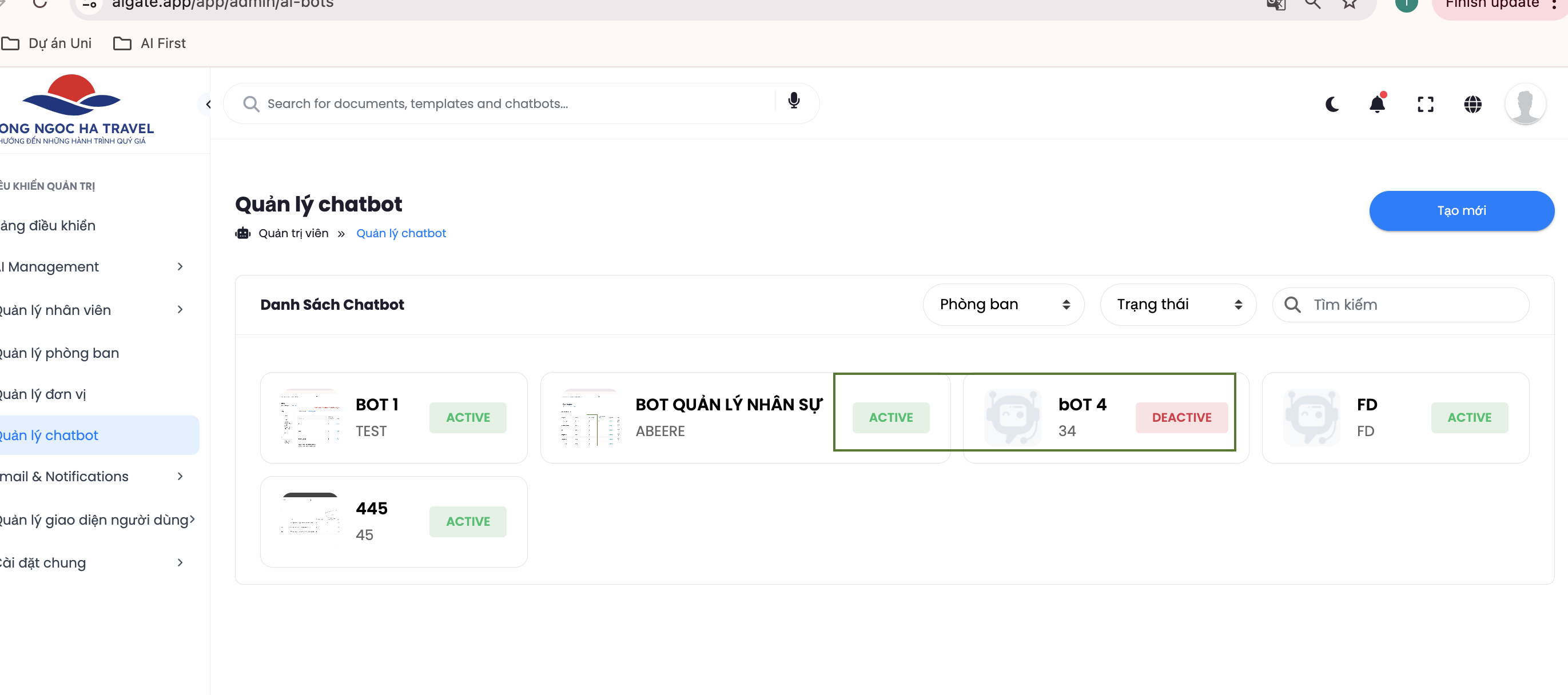Click Quản lý chatbot breadcrumb link

coord(400,233)
